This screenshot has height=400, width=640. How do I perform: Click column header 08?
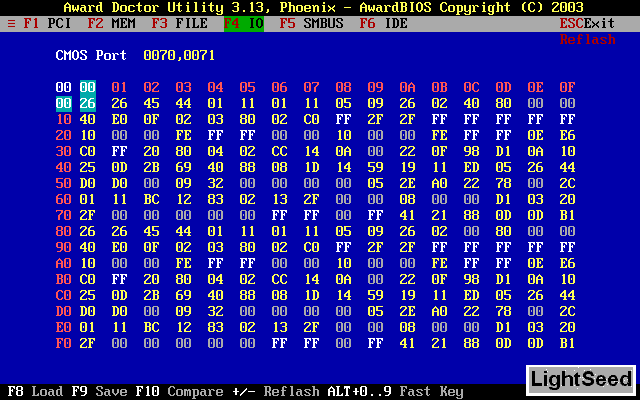point(343,87)
